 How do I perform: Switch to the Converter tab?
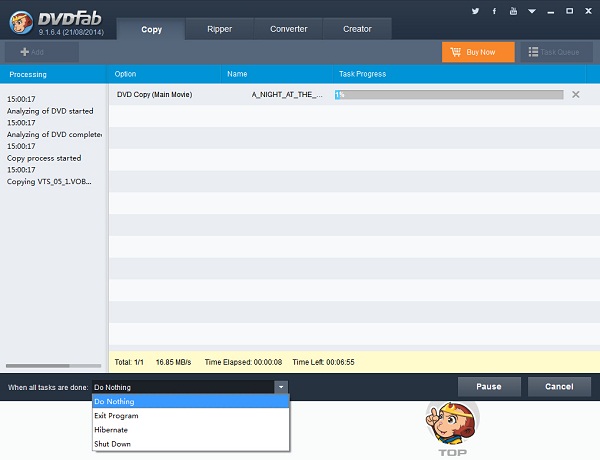[289, 29]
